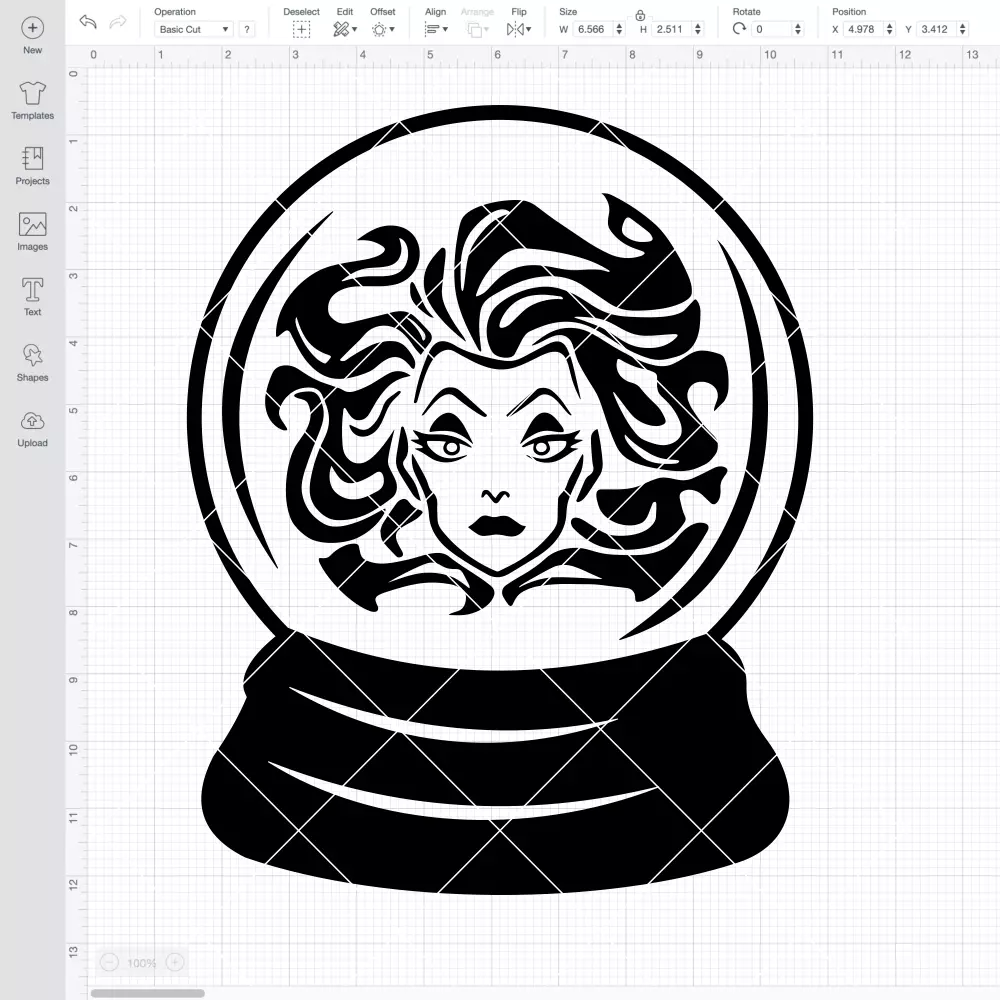
Task: Click the Deselect icon
Action: 302,29
